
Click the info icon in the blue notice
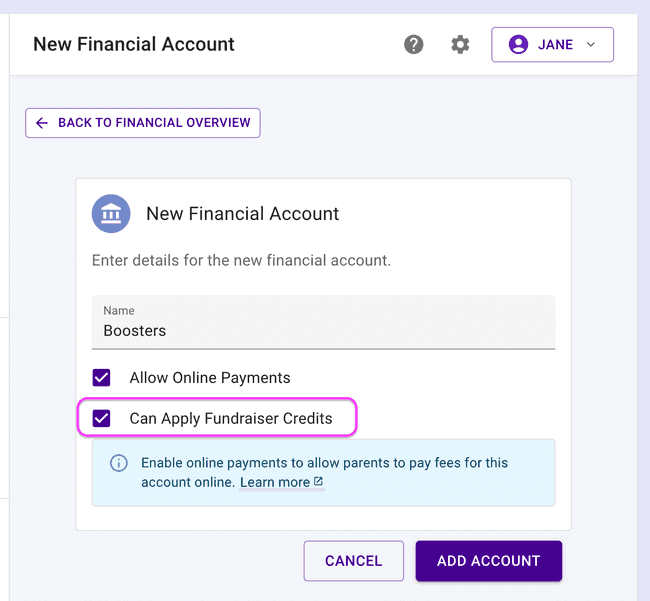pos(119,463)
